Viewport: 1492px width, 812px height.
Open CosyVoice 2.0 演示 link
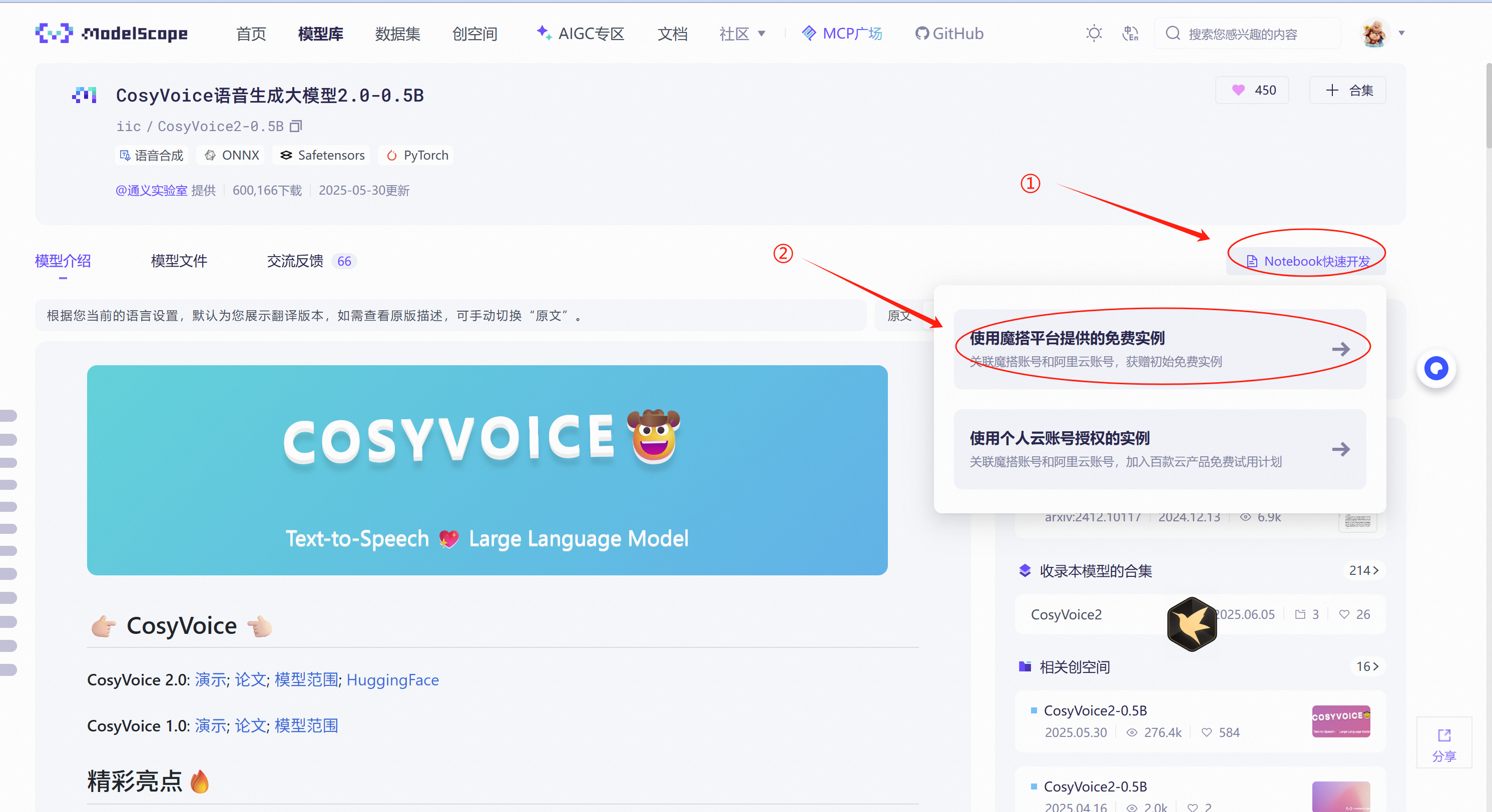click(x=210, y=680)
